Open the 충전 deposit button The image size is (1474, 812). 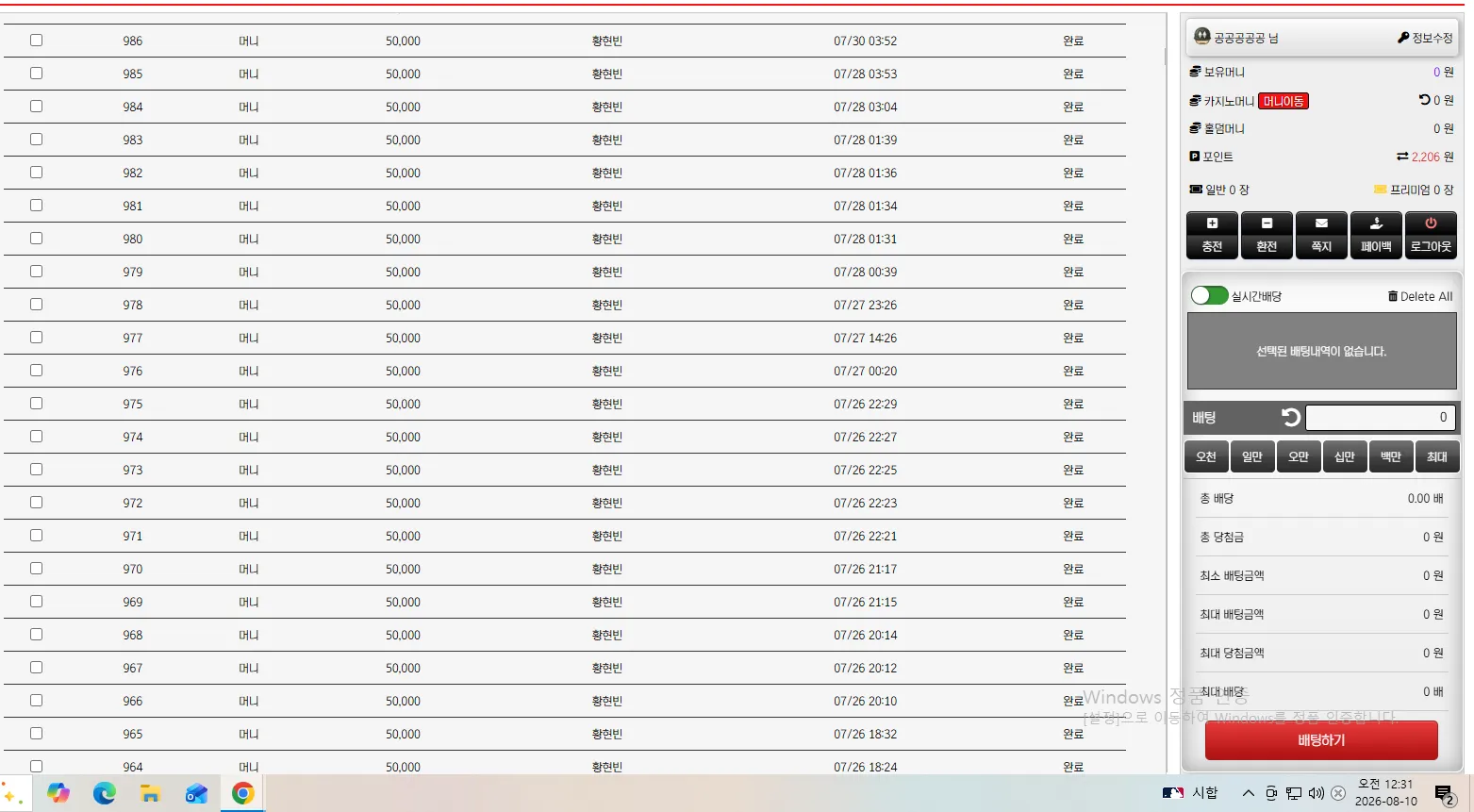[x=1212, y=235]
